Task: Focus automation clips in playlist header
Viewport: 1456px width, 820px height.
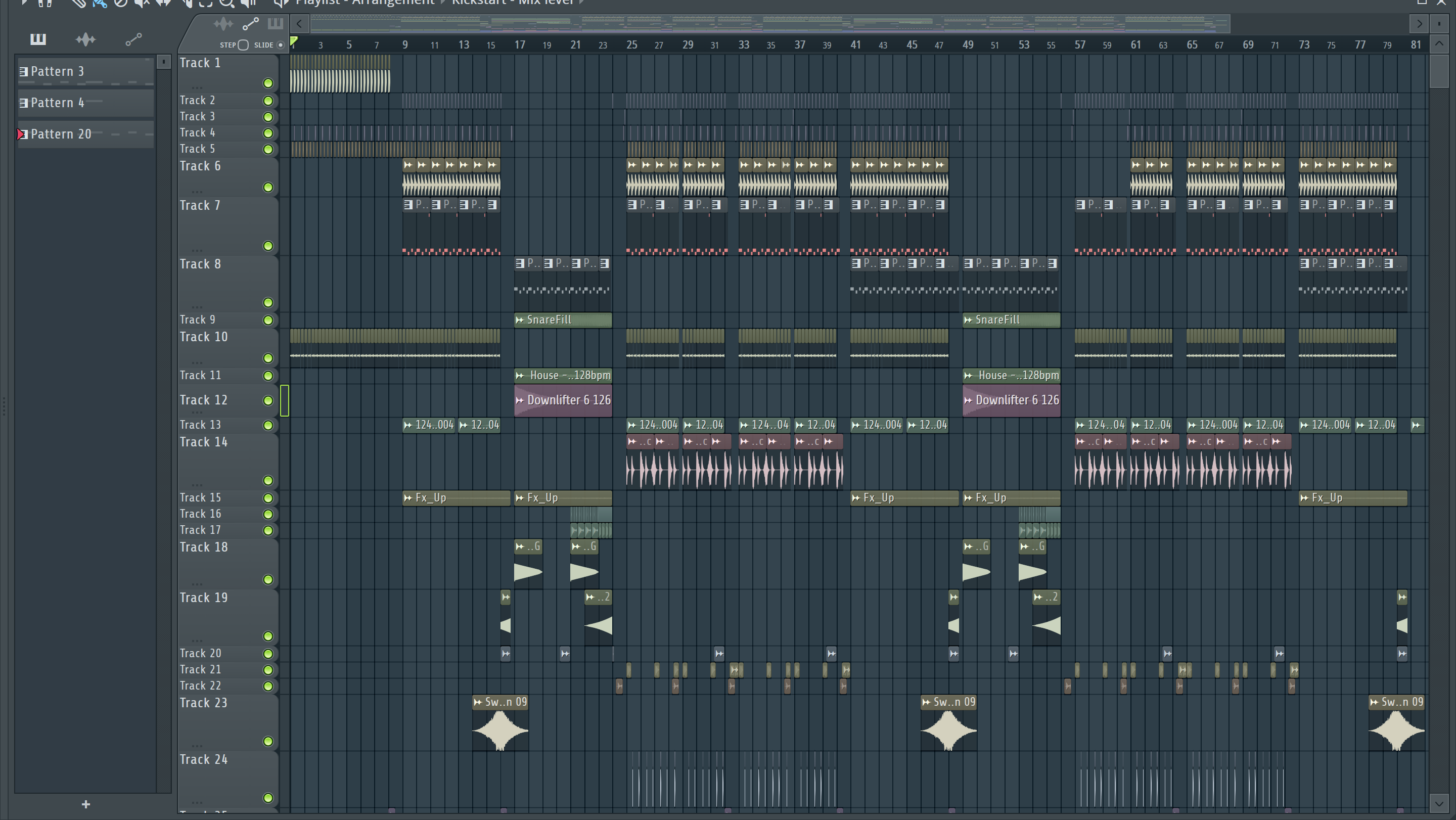Action: click(x=250, y=24)
